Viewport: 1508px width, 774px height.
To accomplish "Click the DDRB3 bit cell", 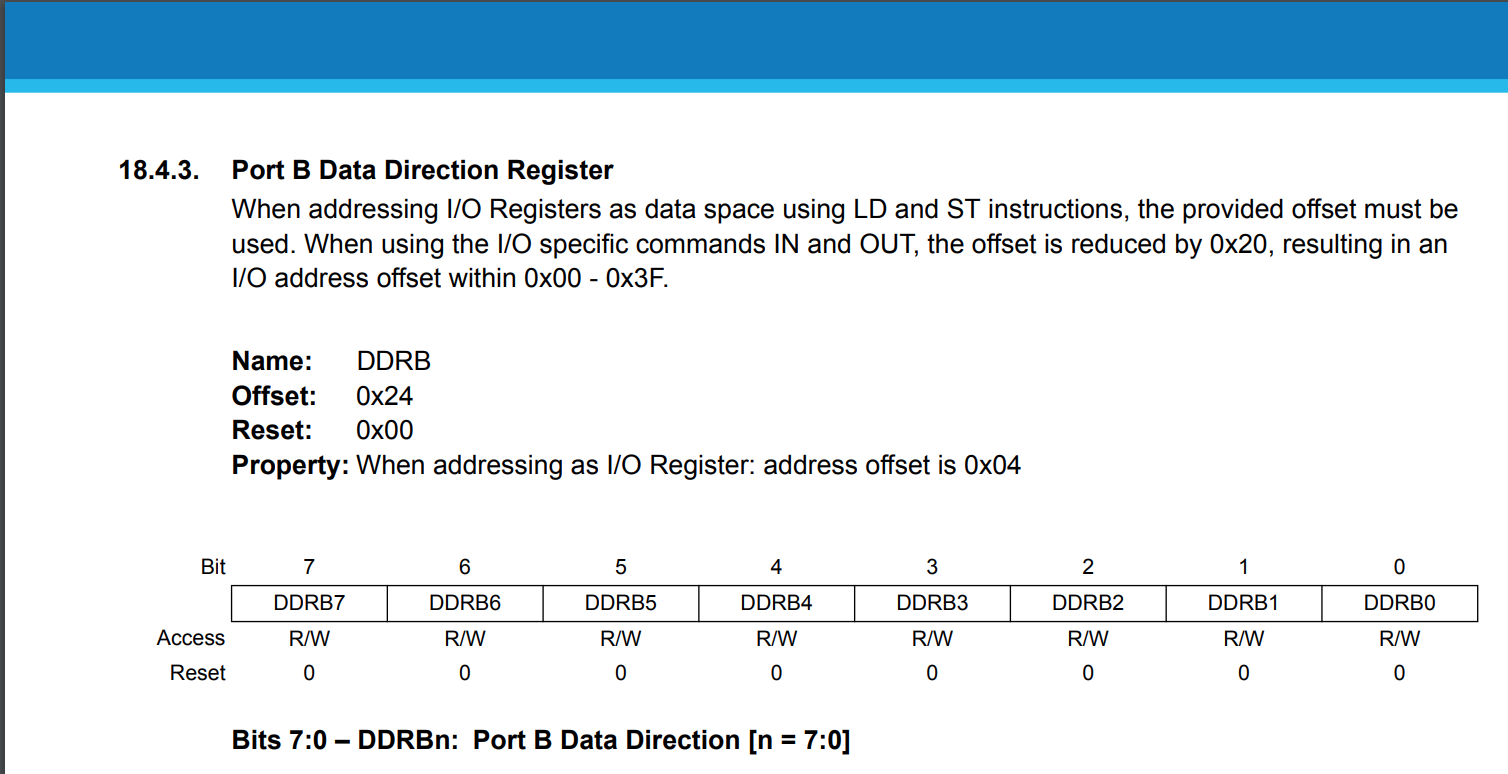I will click(932, 603).
